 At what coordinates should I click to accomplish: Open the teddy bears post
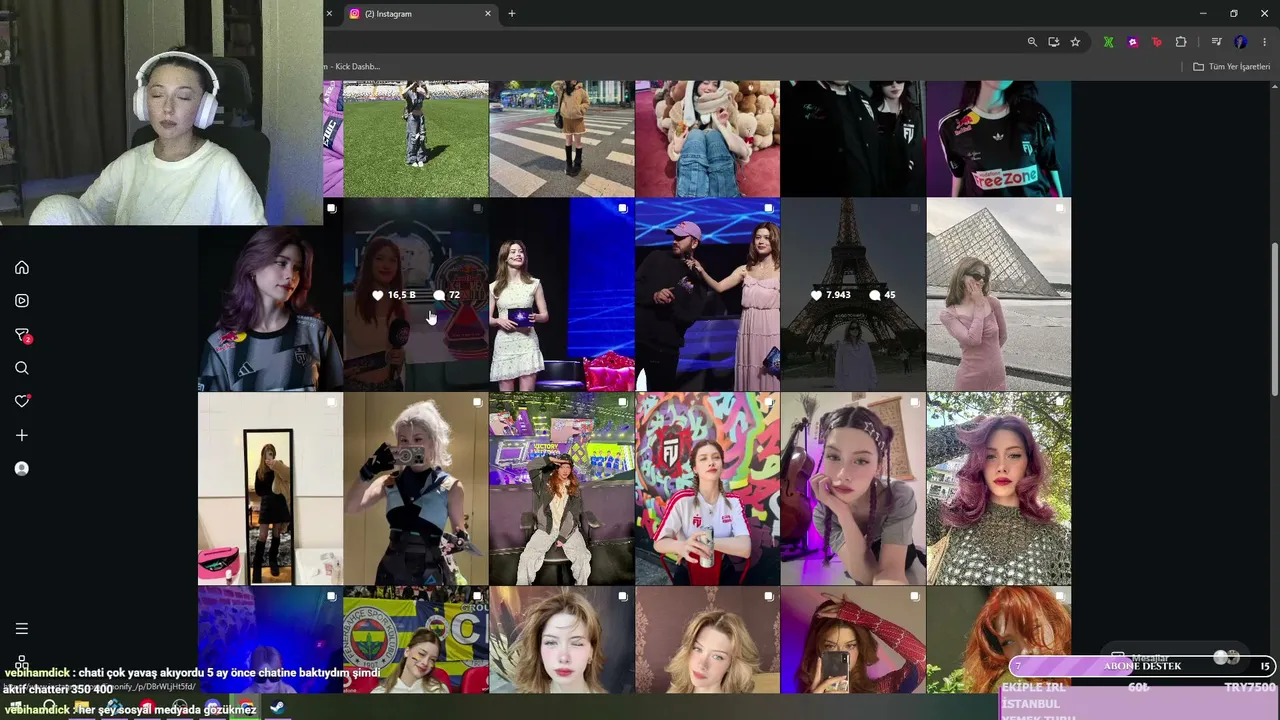[x=707, y=139]
